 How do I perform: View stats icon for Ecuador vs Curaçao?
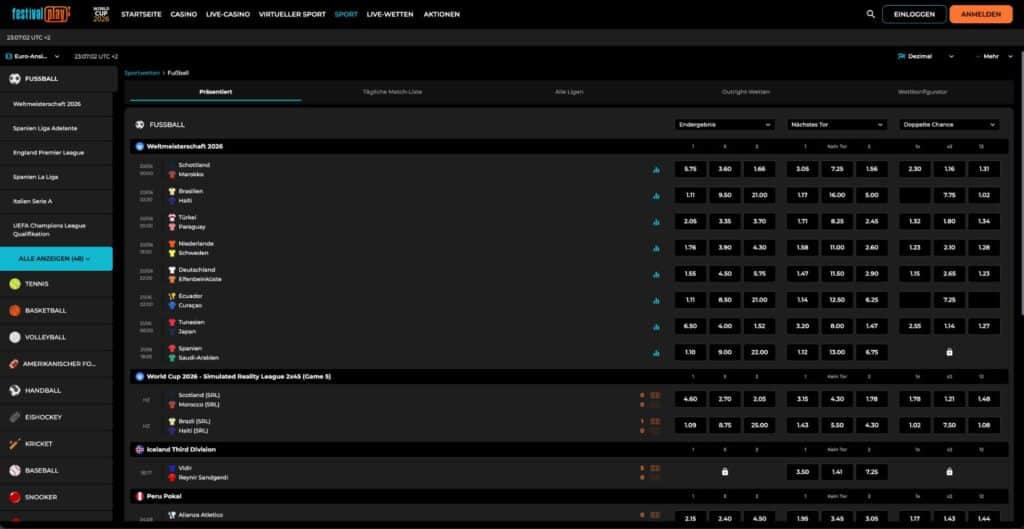pyautogui.click(x=656, y=300)
